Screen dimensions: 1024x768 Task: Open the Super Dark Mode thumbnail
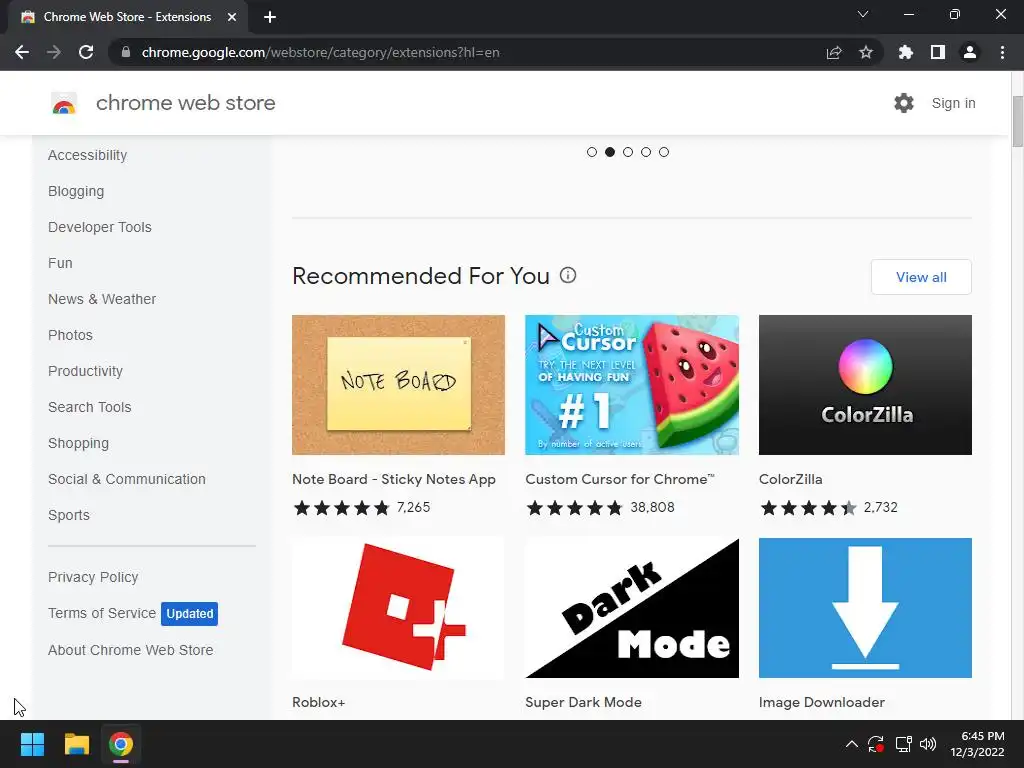pyautogui.click(x=632, y=608)
